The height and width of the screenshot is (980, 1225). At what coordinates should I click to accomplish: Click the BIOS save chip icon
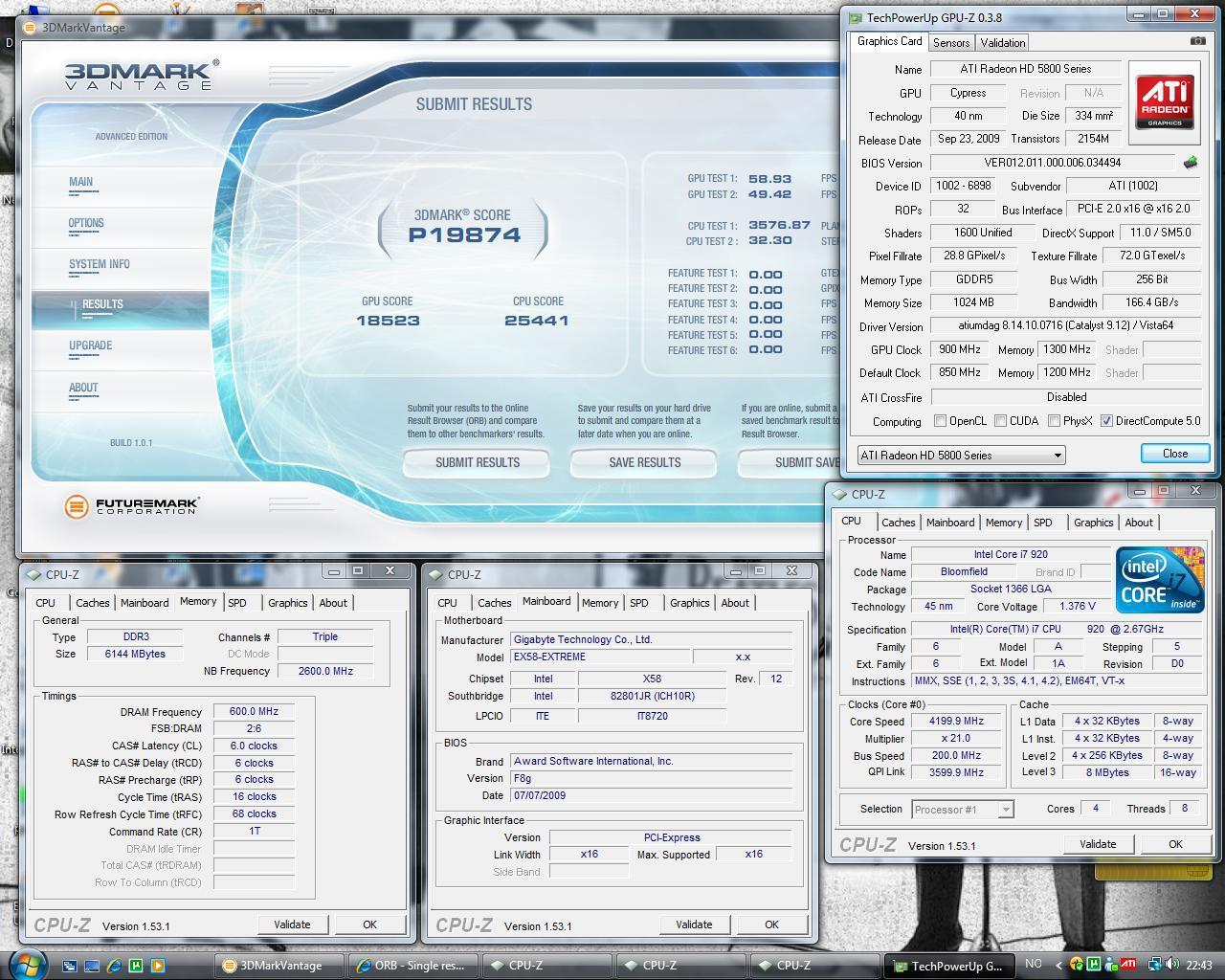coord(1191,163)
